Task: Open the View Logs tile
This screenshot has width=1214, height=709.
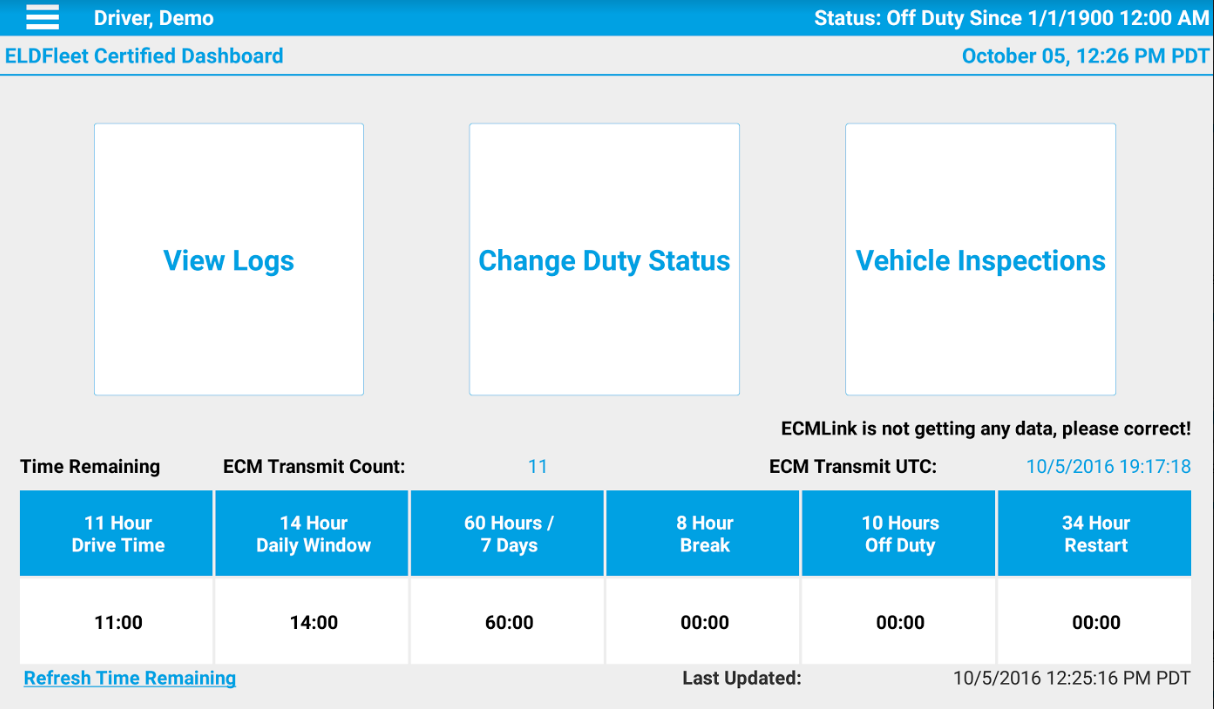Action: point(229,260)
